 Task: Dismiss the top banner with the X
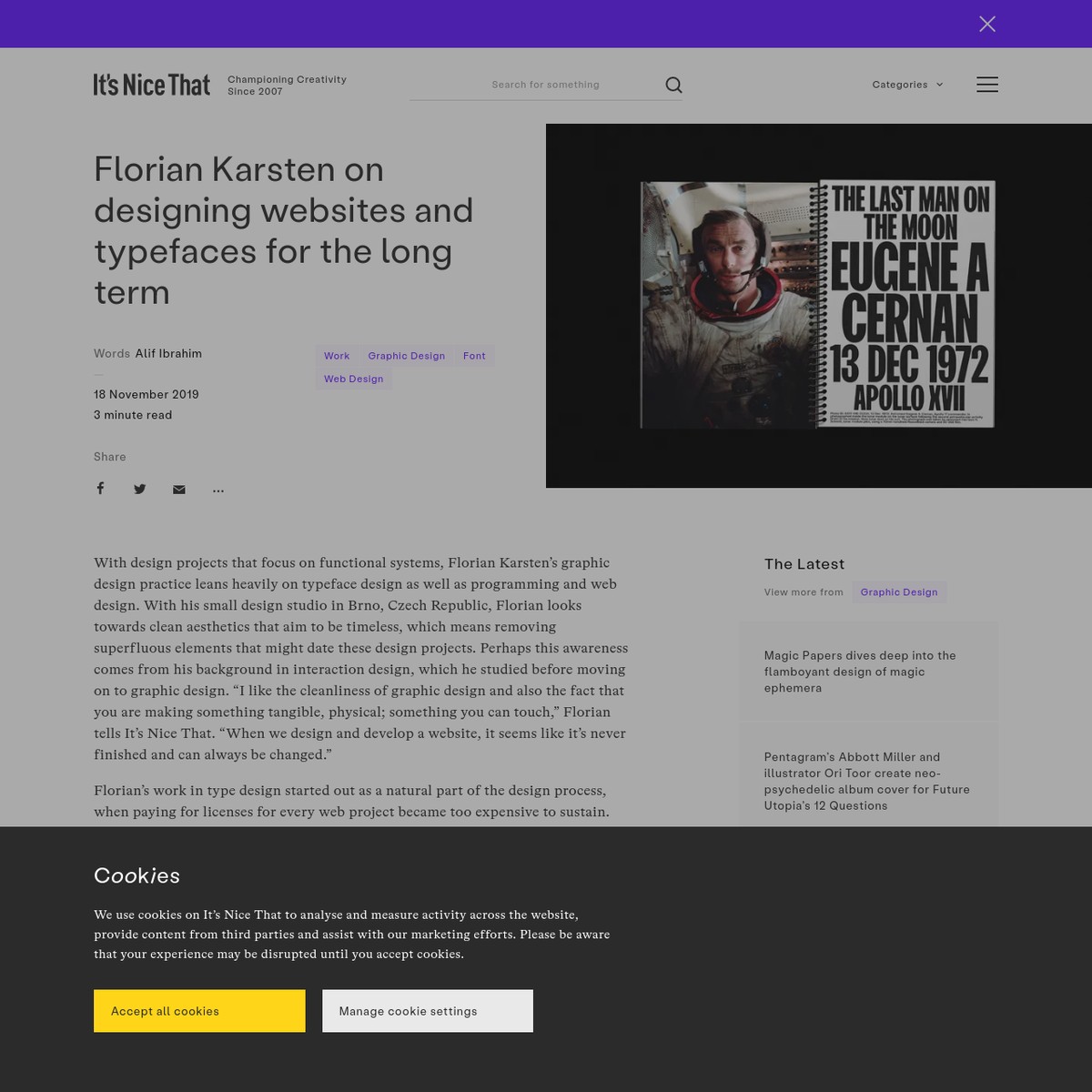click(x=986, y=24)
